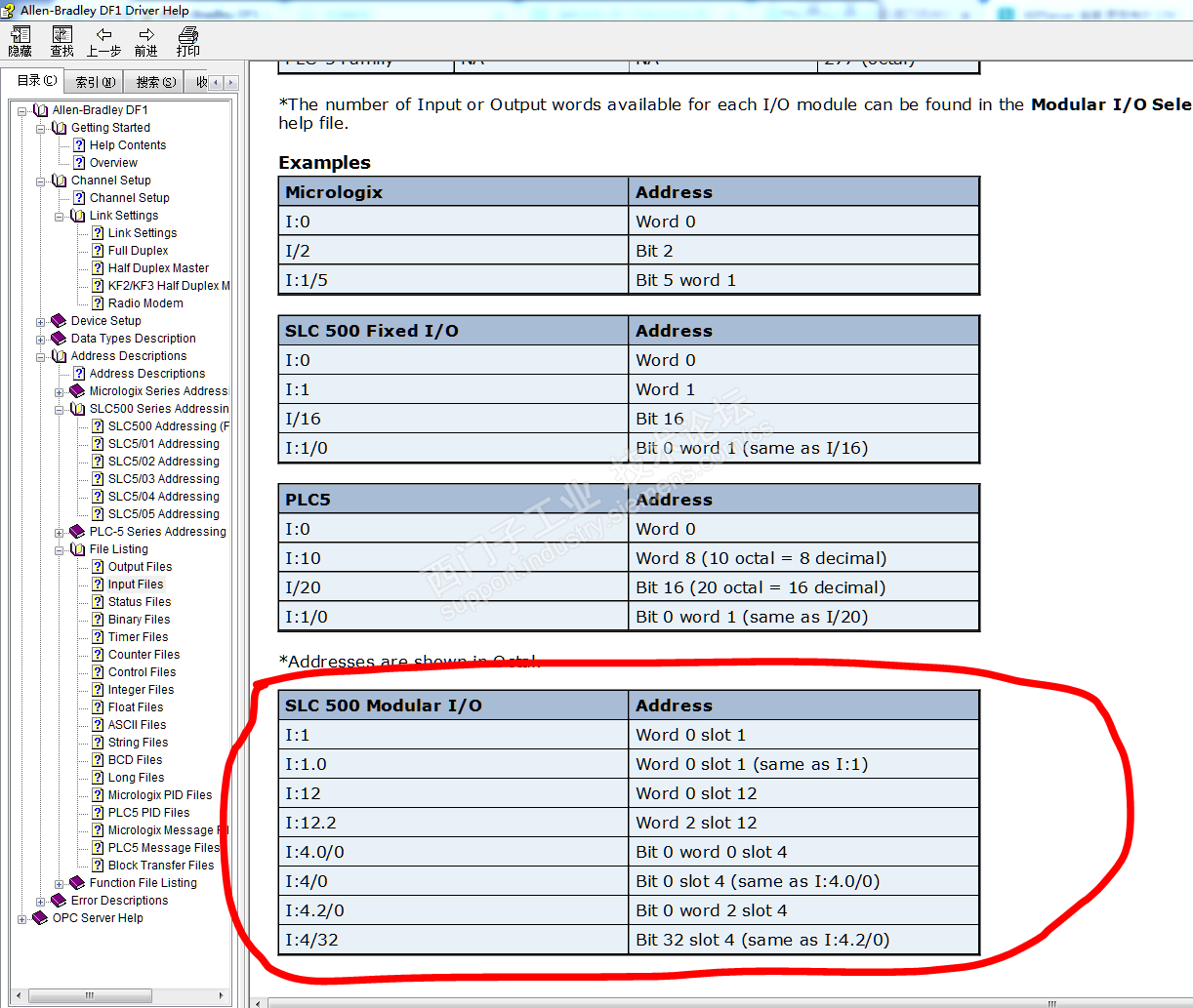Open the Output Files topic
Image resolution: width=1193 pixels, height=1008 pixels.
pyautogui.click(x=140, y=567)
